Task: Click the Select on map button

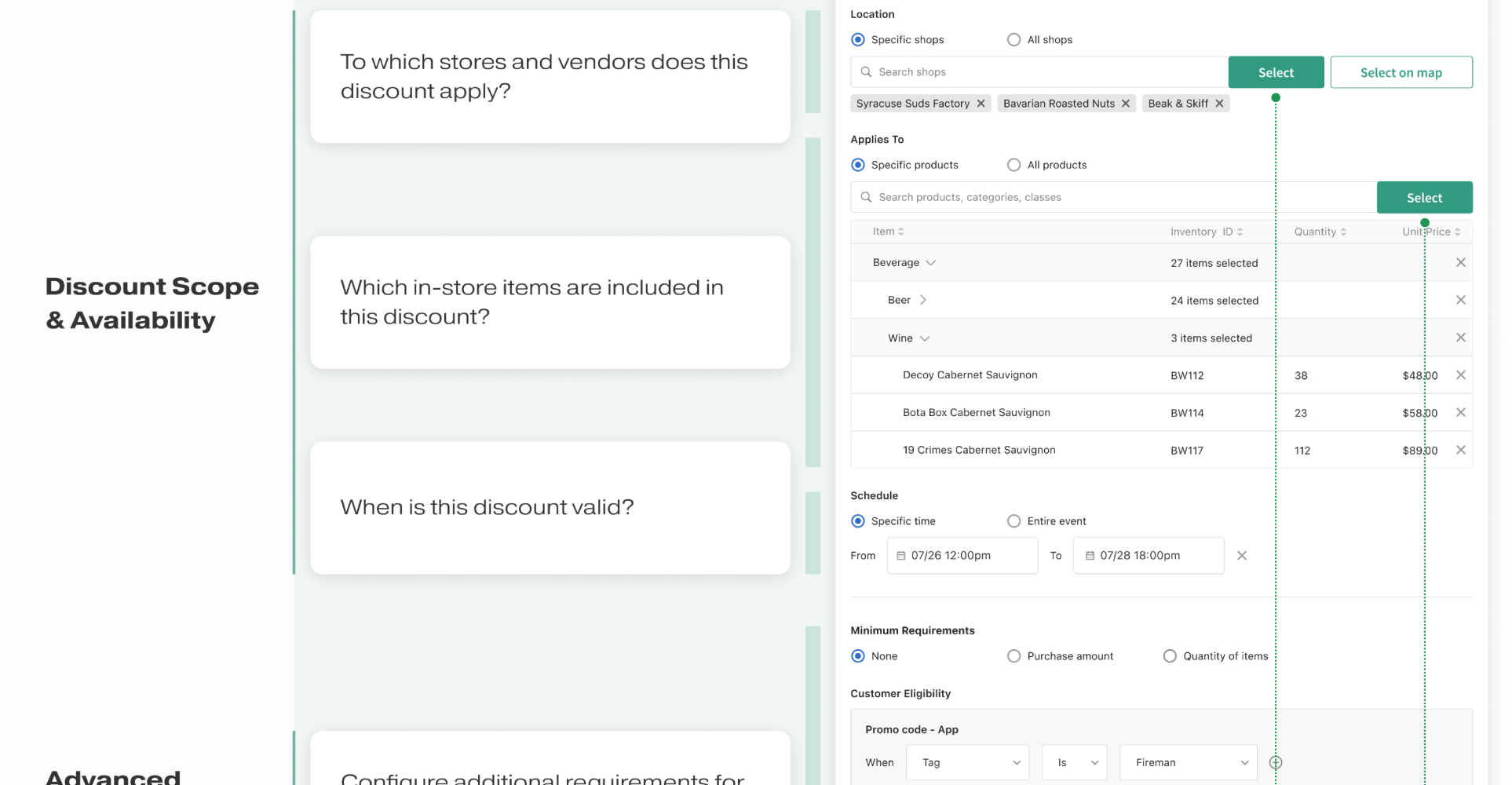Action: click(1401, 72)
